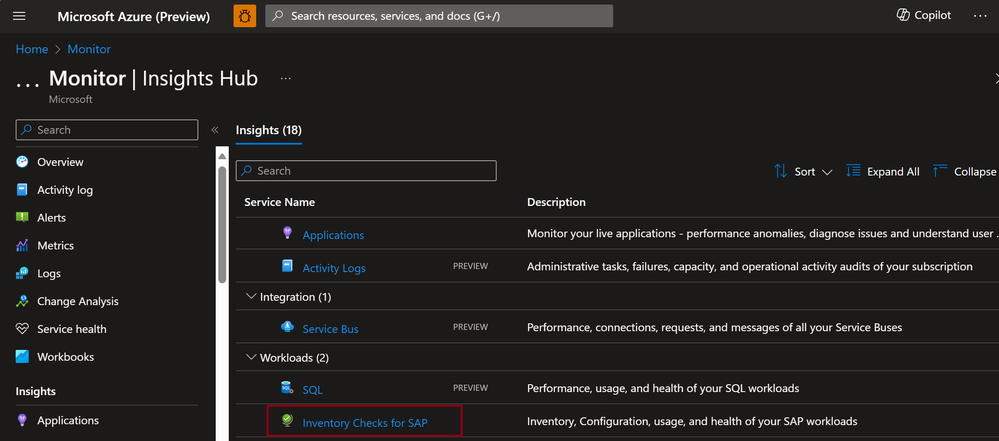999x441 pixels.
Task: Collapse the sidebar with double chevron
Action: click(x=214, y=130)
